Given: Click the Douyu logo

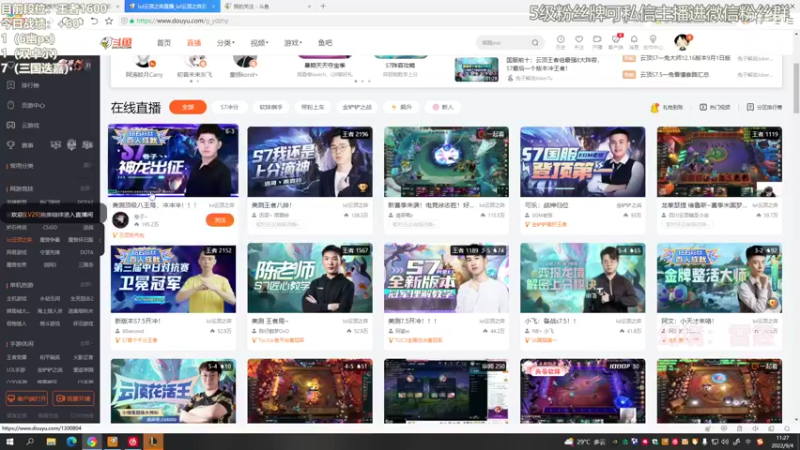Looking at the screenshot, I should pyautogui.click(x=116, y=43).
